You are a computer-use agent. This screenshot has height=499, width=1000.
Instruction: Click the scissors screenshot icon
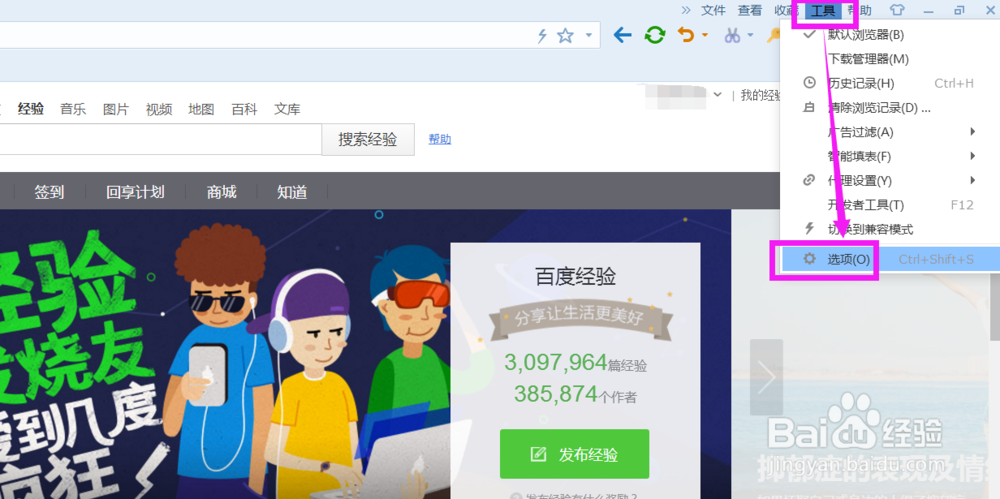(x=732, y=35)
